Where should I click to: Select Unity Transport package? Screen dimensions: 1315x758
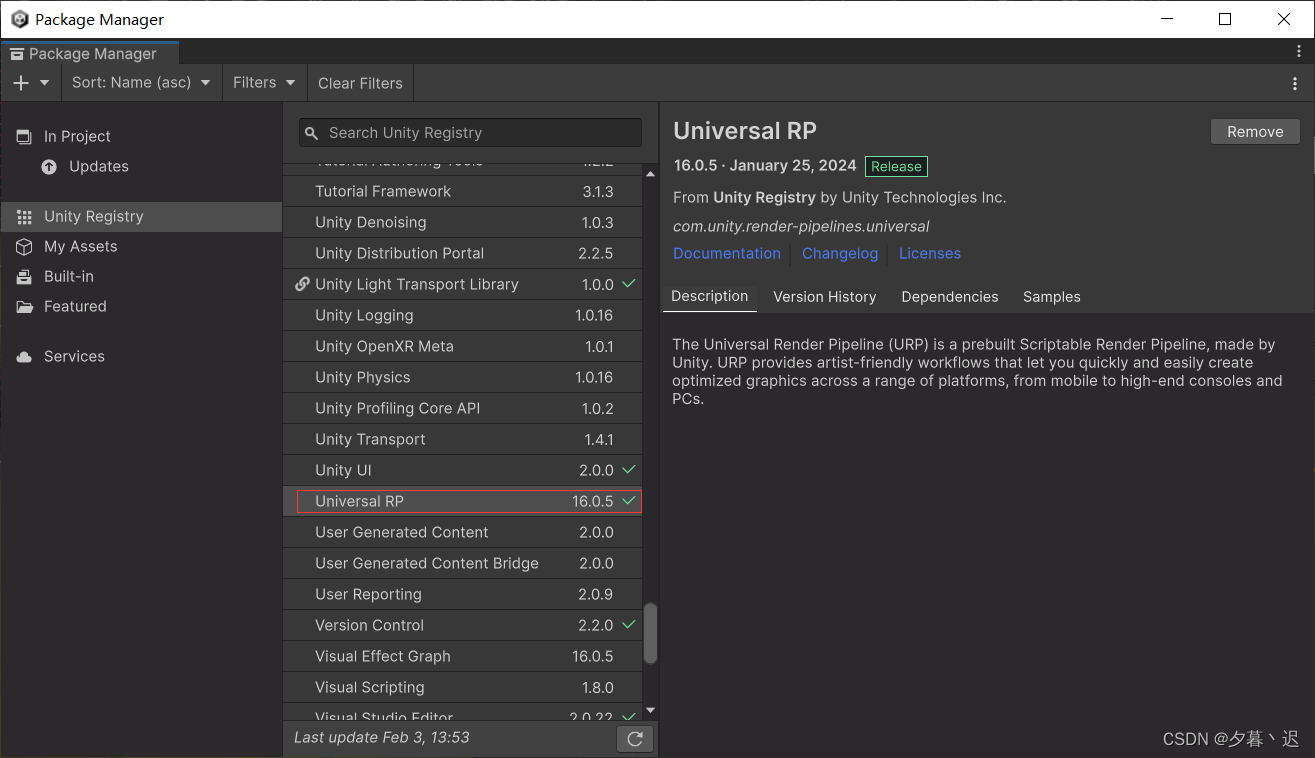(462, 439)
